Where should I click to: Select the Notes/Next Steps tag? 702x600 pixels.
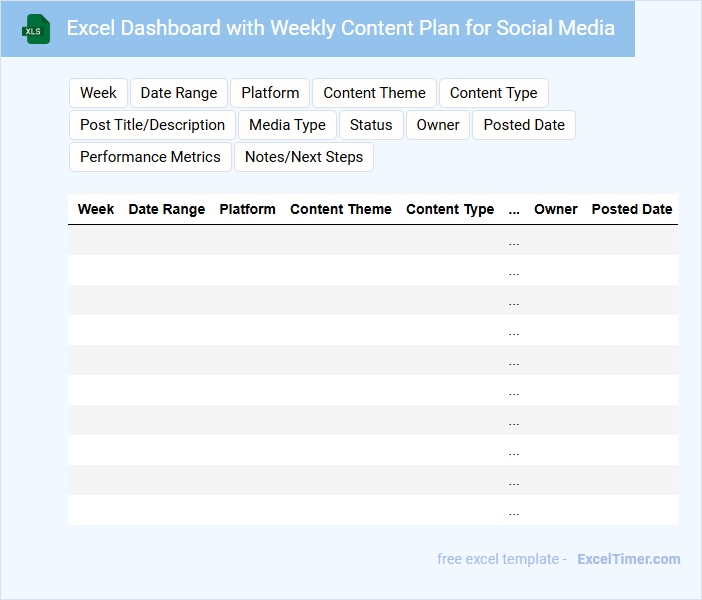(304, 157)
